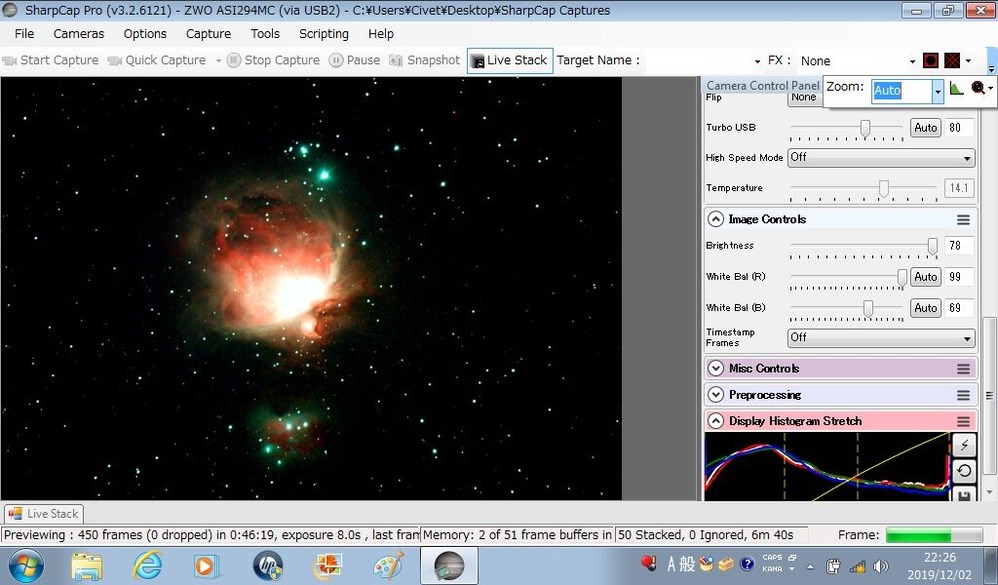This screenshot has height=585, width=998.
Task: Click the Brightness value field showing 78
Action: point(959,246)
